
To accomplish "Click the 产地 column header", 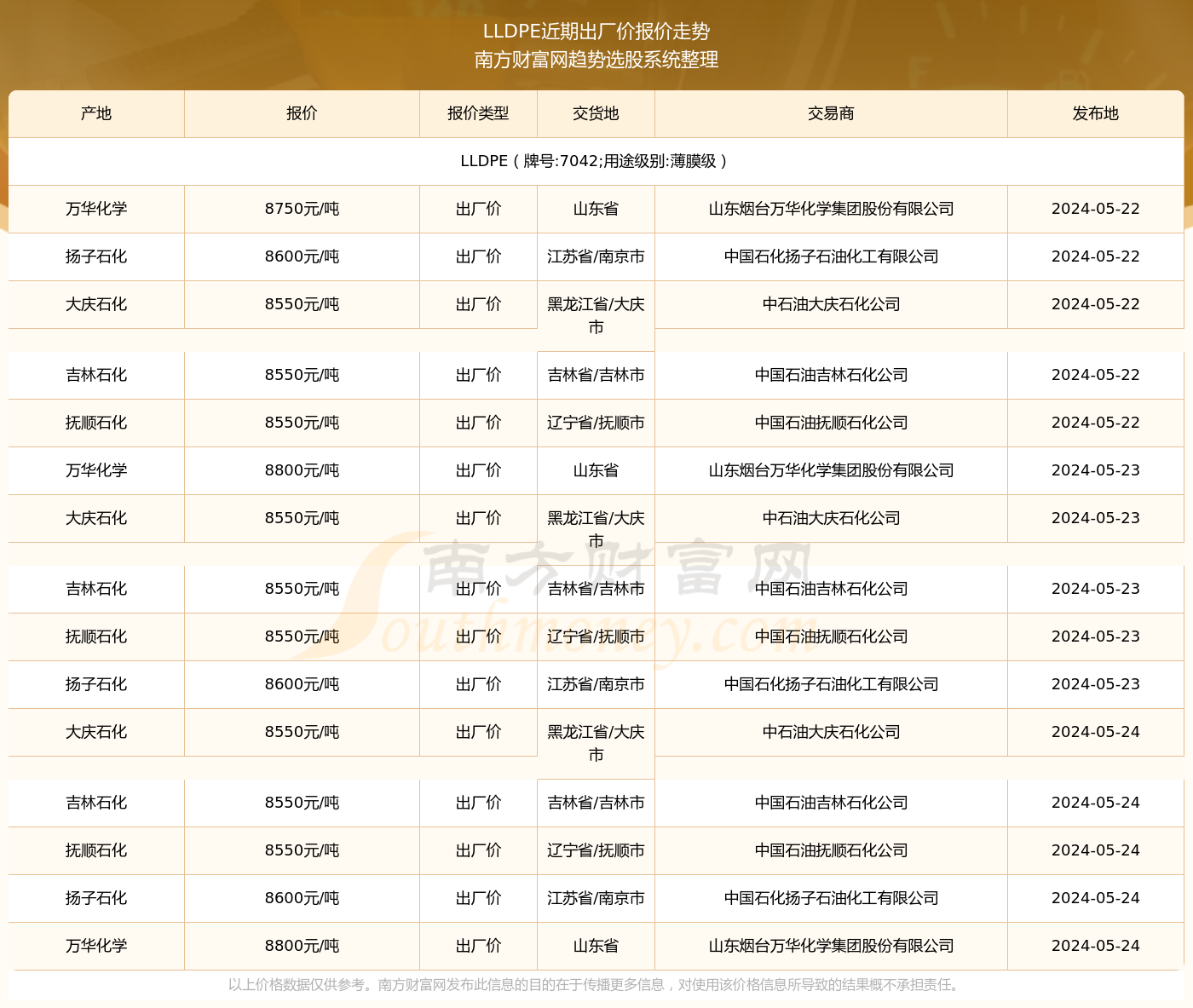I will point(96,113).
